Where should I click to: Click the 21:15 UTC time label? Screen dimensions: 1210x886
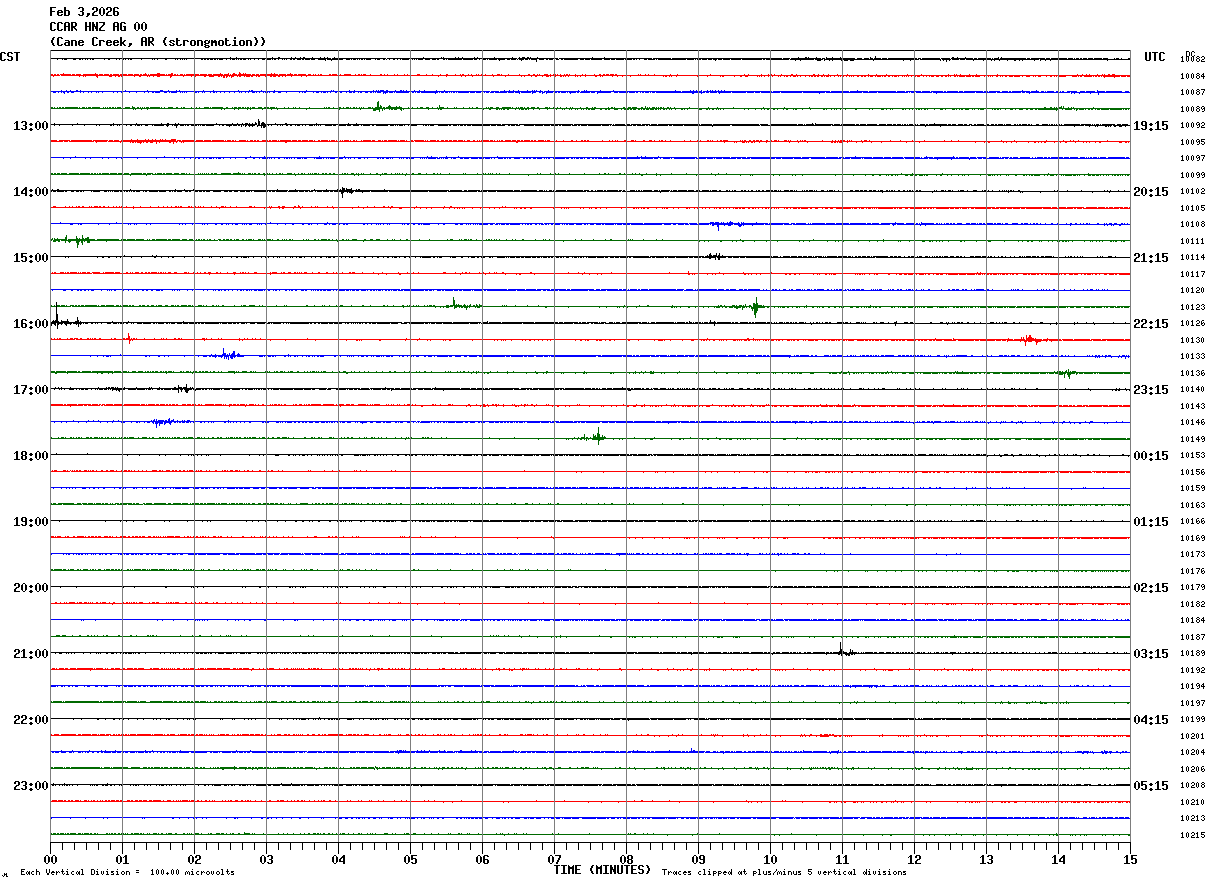pyautogui.click(x=1151, y=258)
